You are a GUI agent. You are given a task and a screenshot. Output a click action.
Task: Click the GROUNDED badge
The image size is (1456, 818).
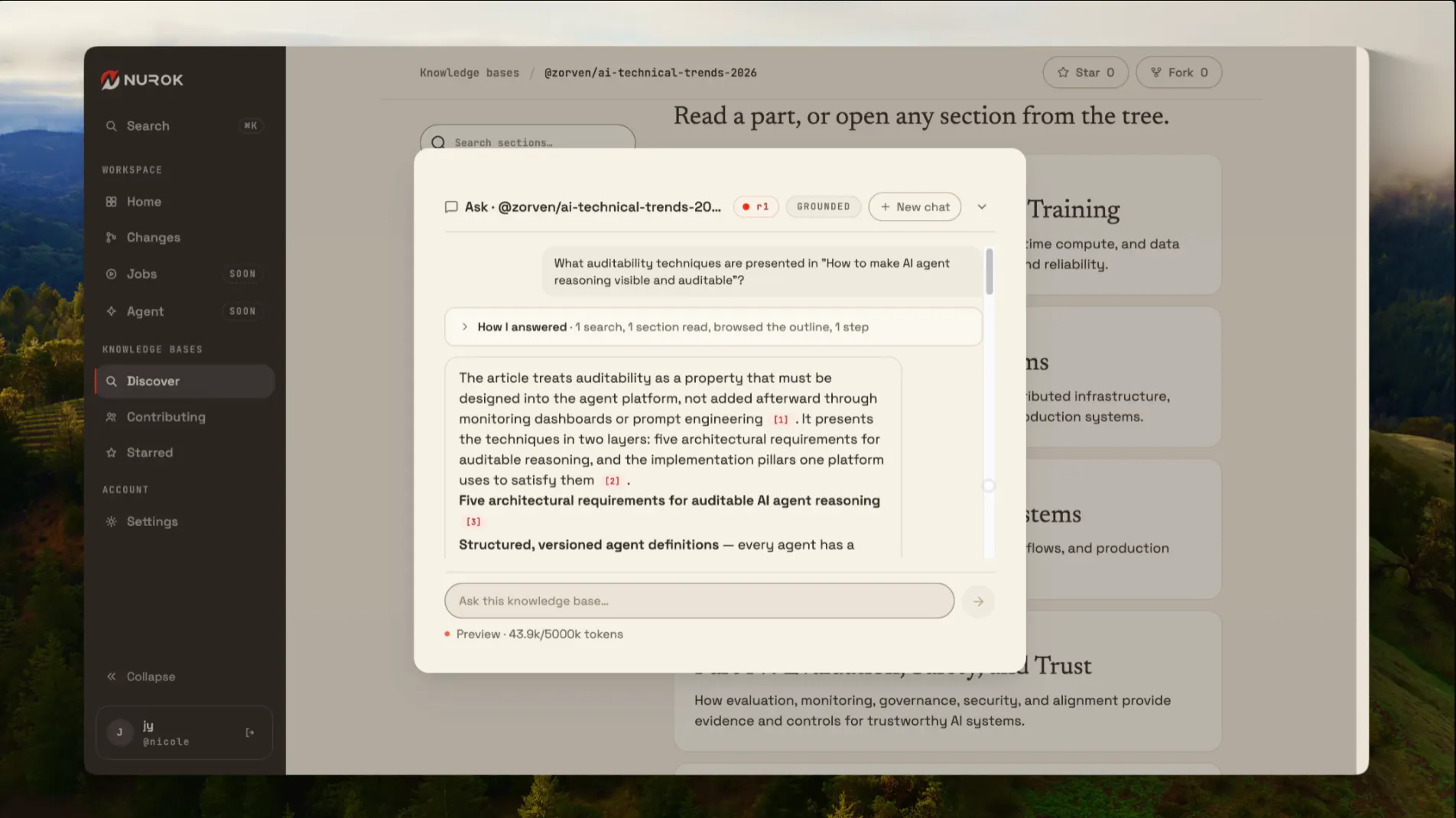point(823,206)
